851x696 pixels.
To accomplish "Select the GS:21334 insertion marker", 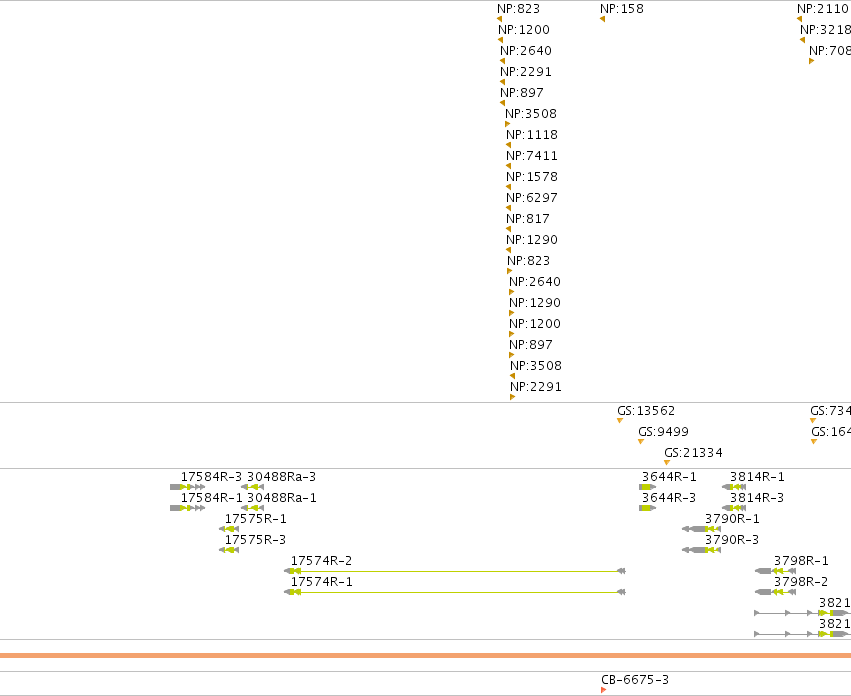I will click(x=667, y=463).
